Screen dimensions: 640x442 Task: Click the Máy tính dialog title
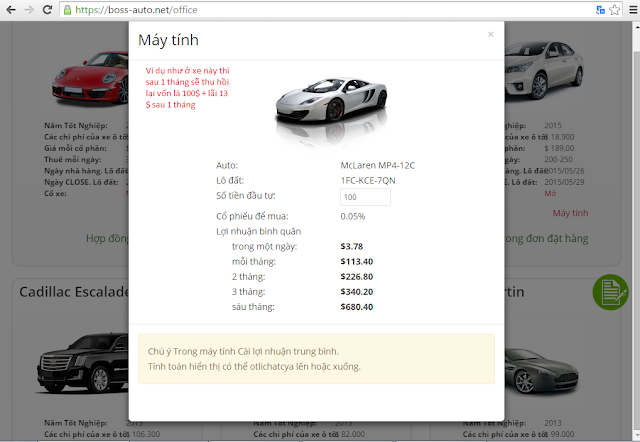pos(168,40)
